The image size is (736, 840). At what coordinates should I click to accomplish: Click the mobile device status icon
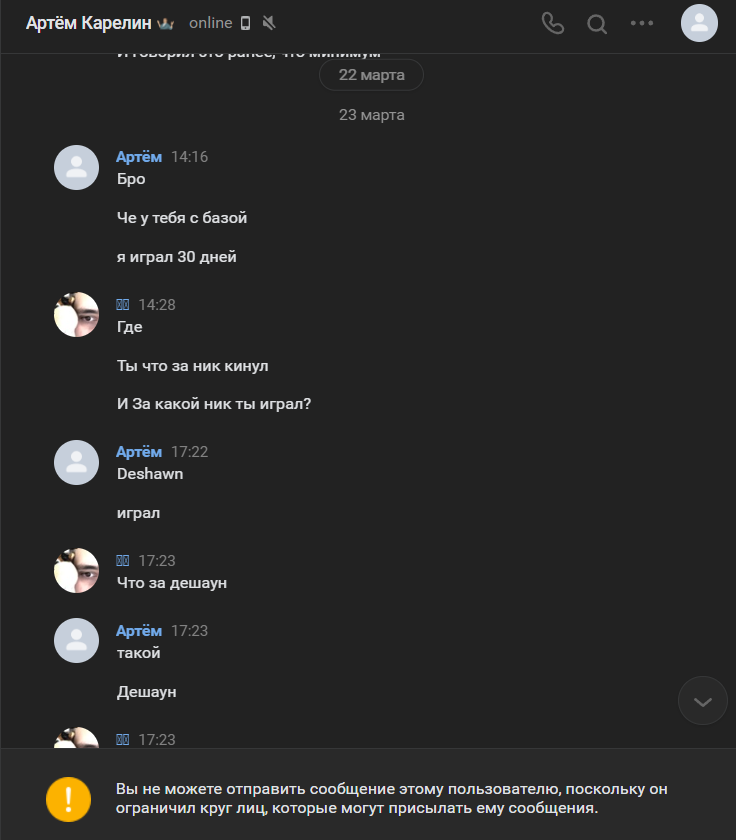246,23
